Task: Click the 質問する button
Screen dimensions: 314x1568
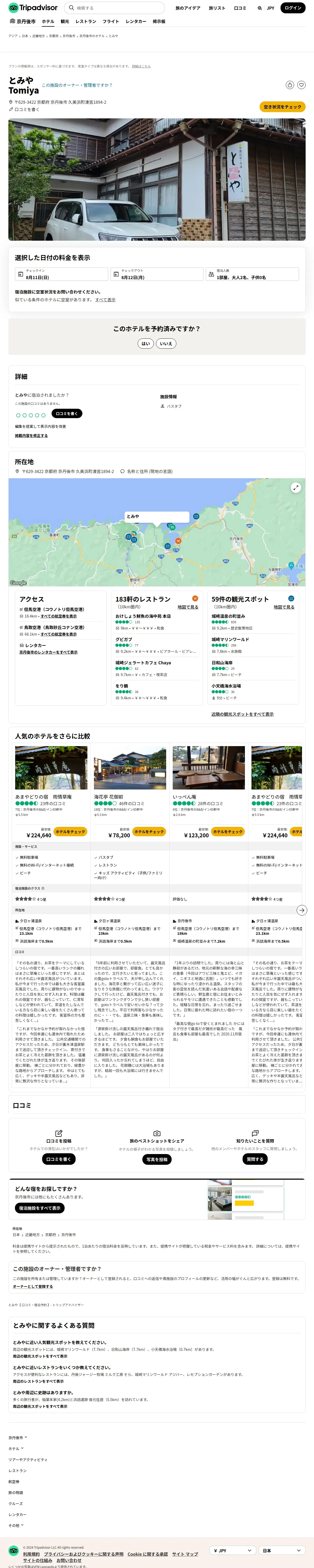Action: click(x=255, y=1159)
